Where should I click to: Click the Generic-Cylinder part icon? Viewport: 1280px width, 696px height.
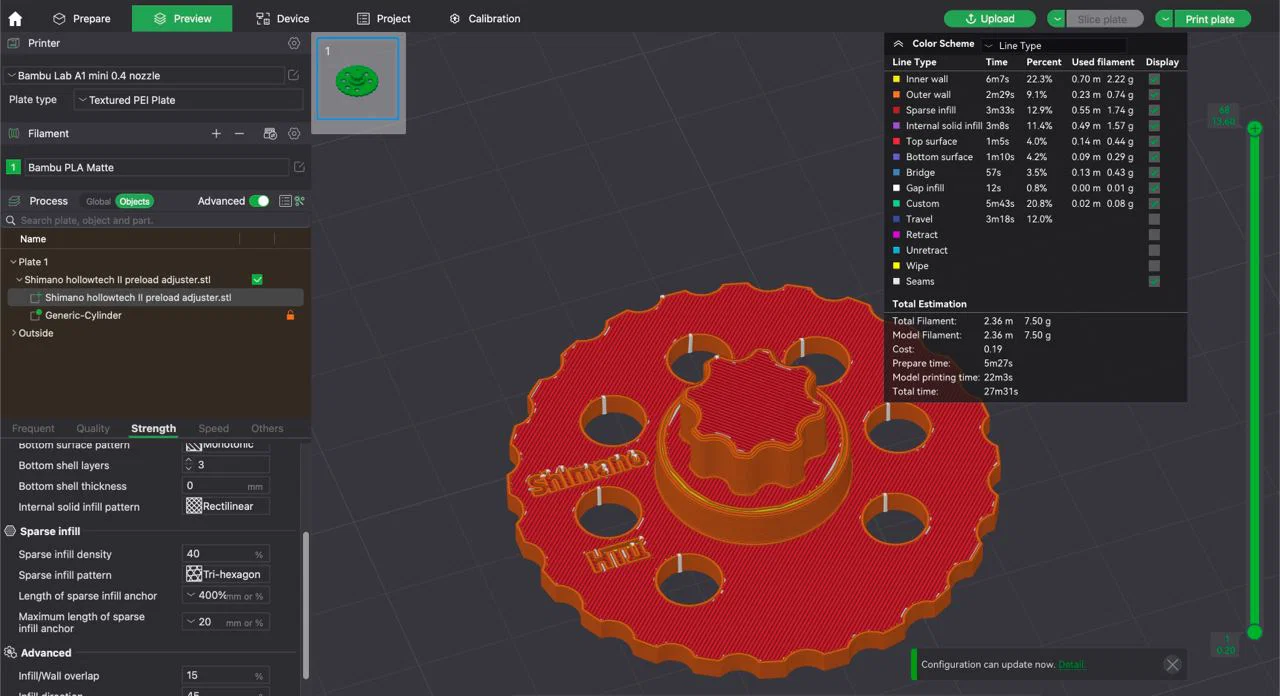pos(36,315)
